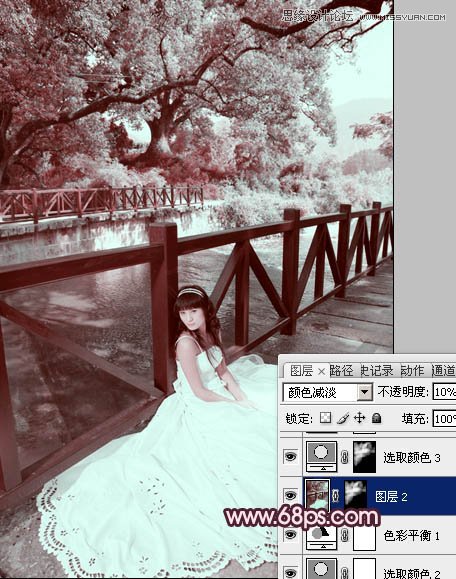Hide the 色彩平衡 1 layer
Screen dimensions: 456x579
click(291, 535)
